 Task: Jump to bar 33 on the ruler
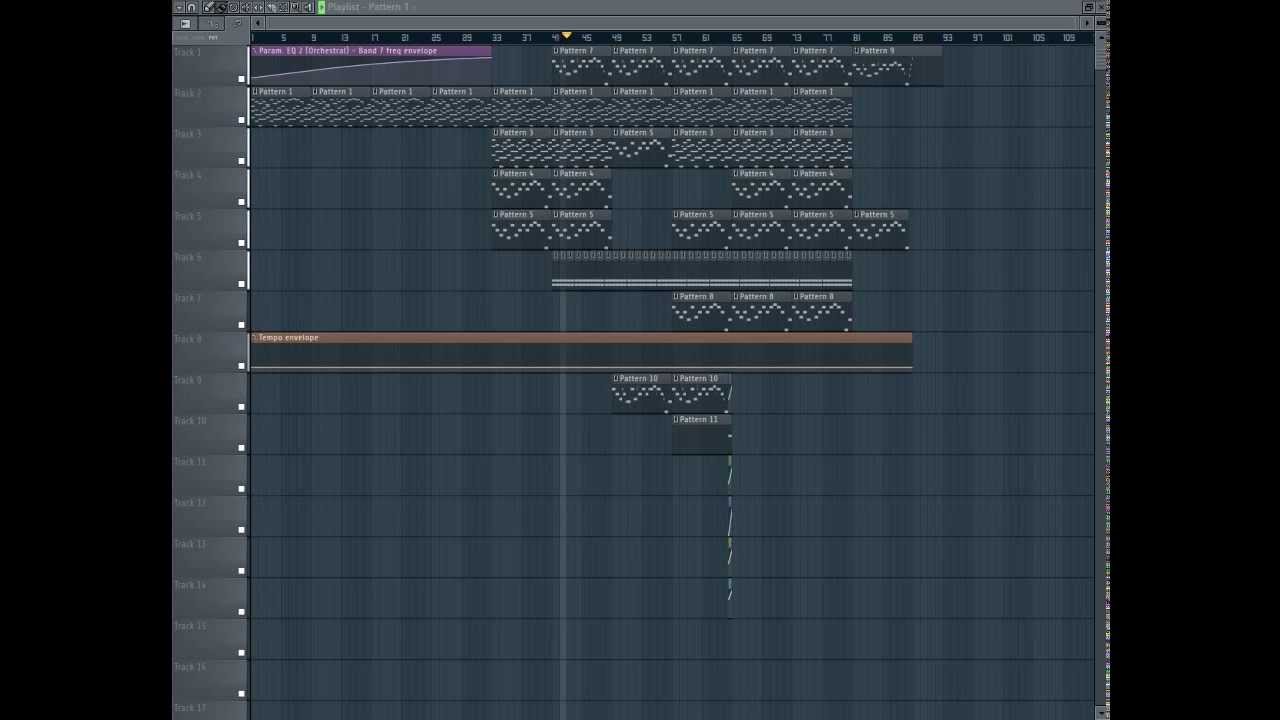coord(497,38)
